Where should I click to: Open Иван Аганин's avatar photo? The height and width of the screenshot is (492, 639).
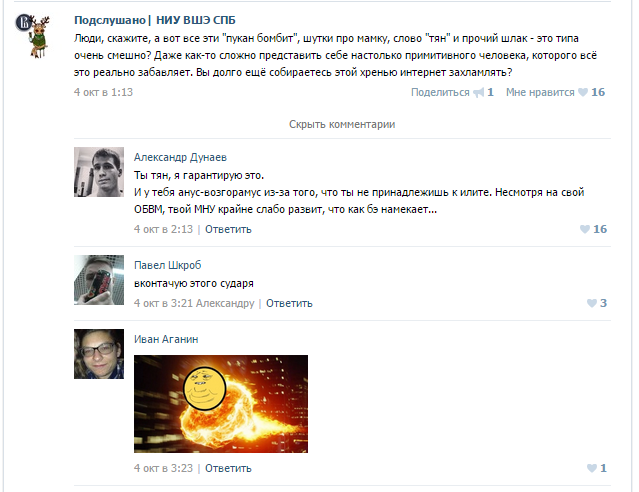[x=99, y=354]
